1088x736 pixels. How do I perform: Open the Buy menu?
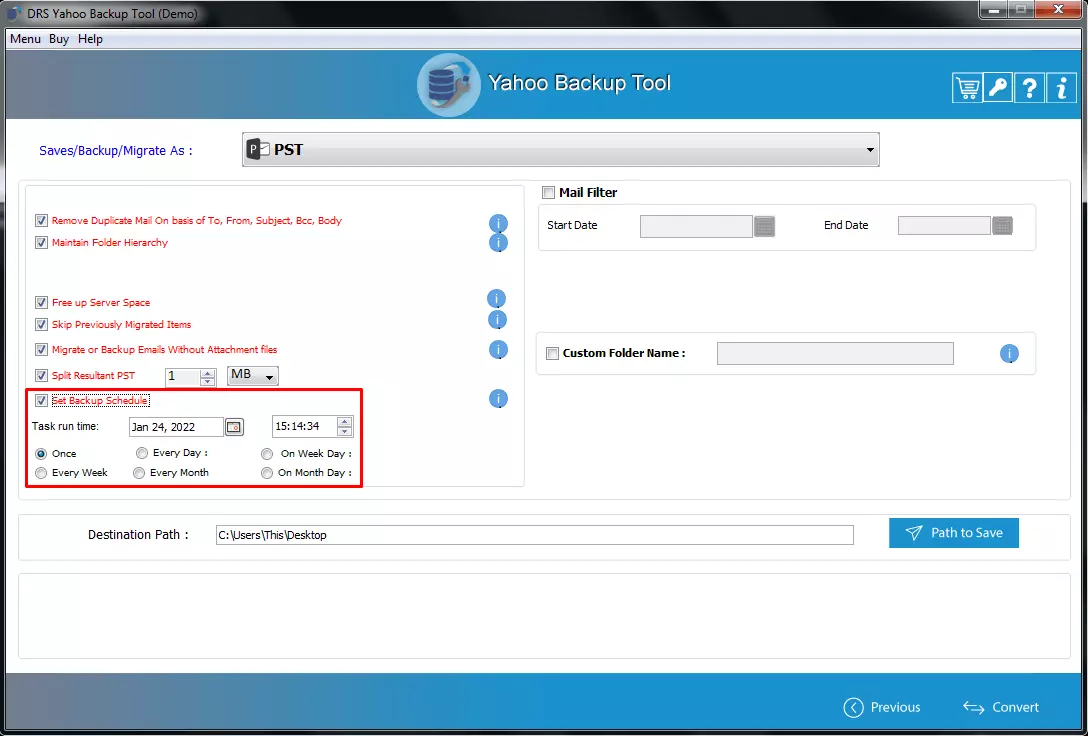pos(59,39)
